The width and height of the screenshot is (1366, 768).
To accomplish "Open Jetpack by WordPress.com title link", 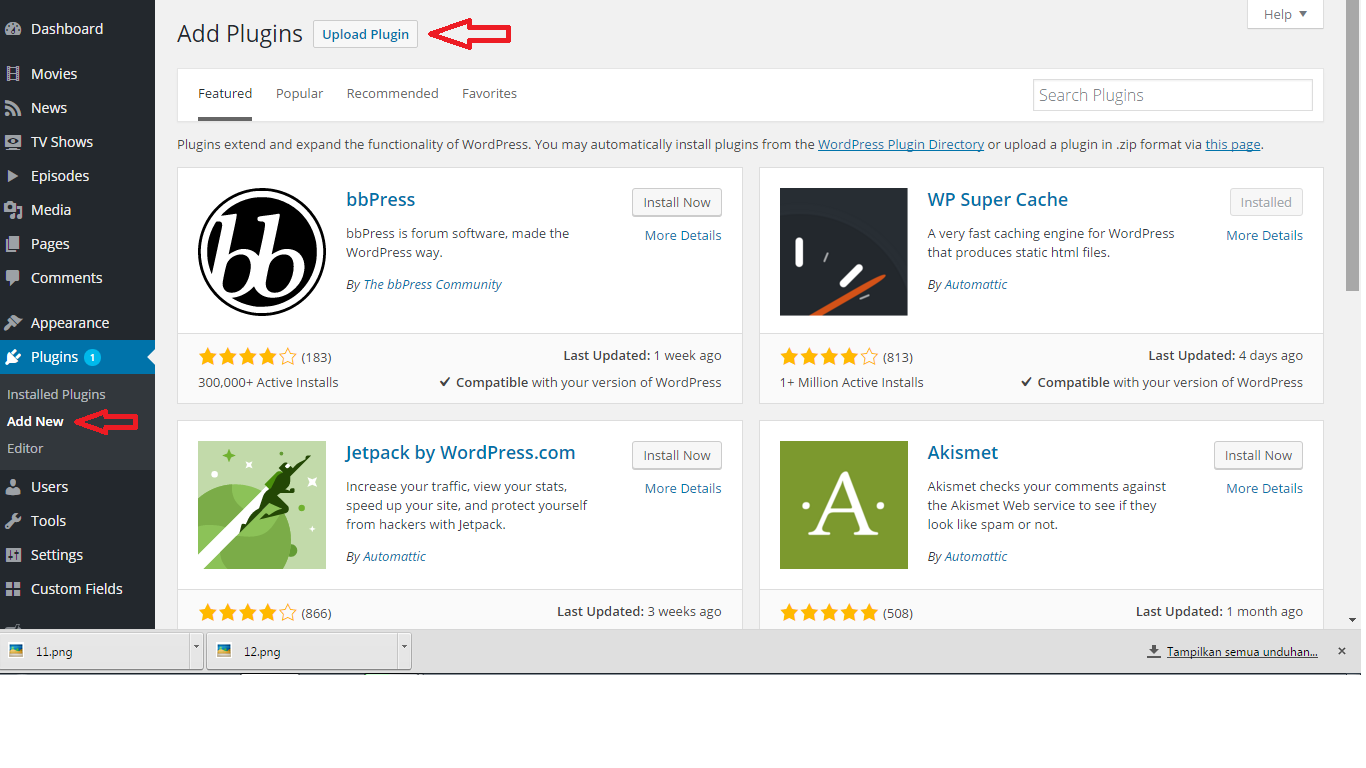I will (x=461, y=453).
